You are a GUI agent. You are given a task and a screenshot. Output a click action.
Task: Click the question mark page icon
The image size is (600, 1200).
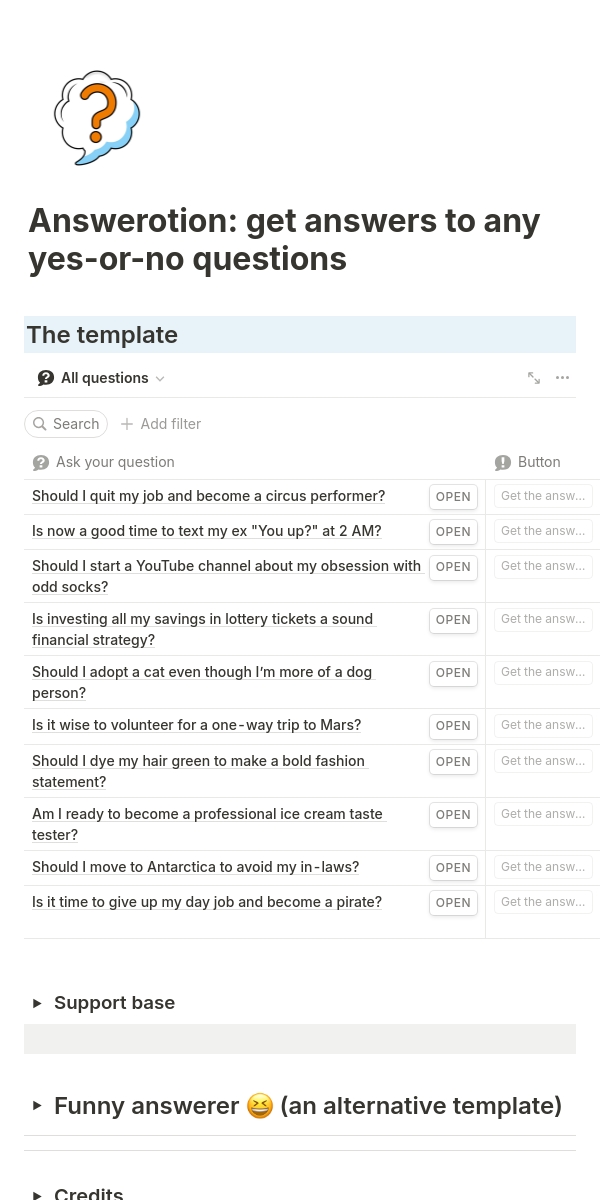pos(96,117)
